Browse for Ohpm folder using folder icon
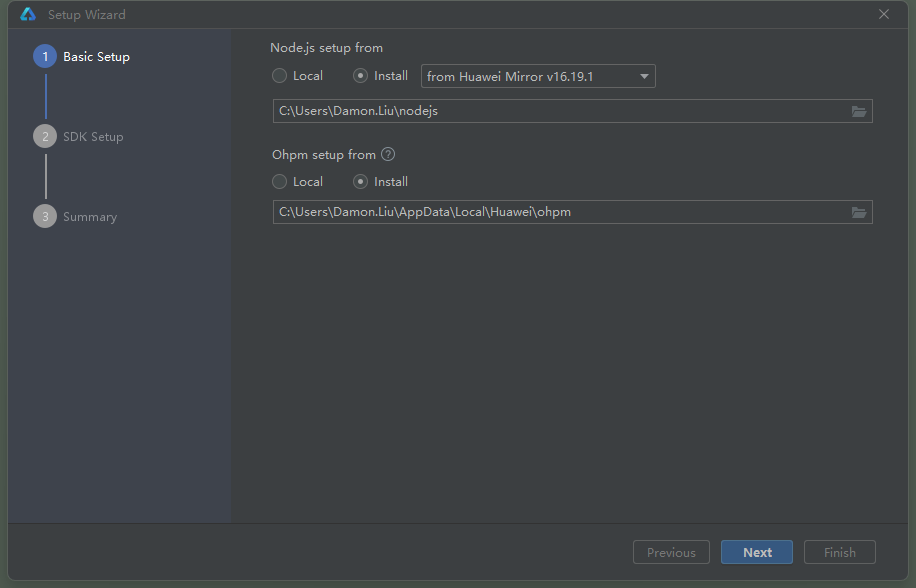 pos(858,212)
